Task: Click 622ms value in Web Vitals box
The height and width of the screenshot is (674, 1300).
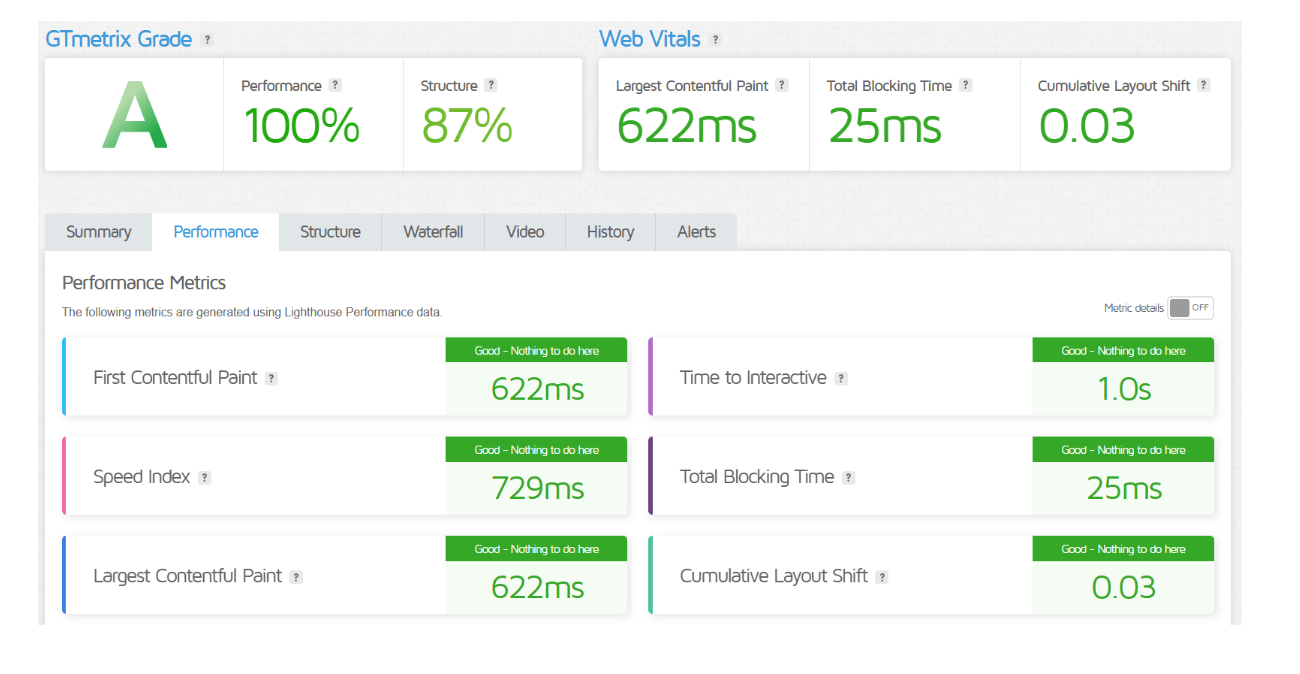Action: tap(687, 126)
